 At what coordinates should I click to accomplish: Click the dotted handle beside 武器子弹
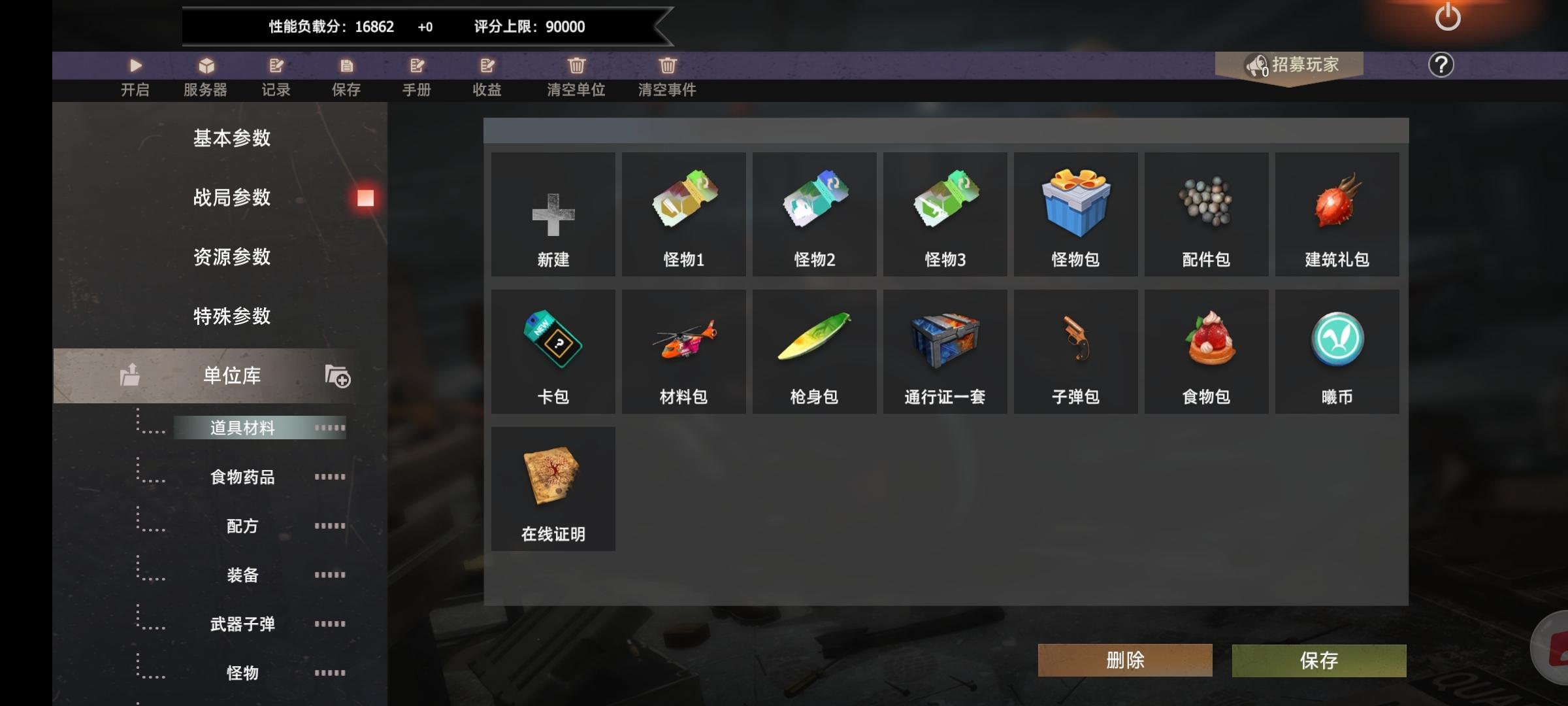tap(329, 624)
